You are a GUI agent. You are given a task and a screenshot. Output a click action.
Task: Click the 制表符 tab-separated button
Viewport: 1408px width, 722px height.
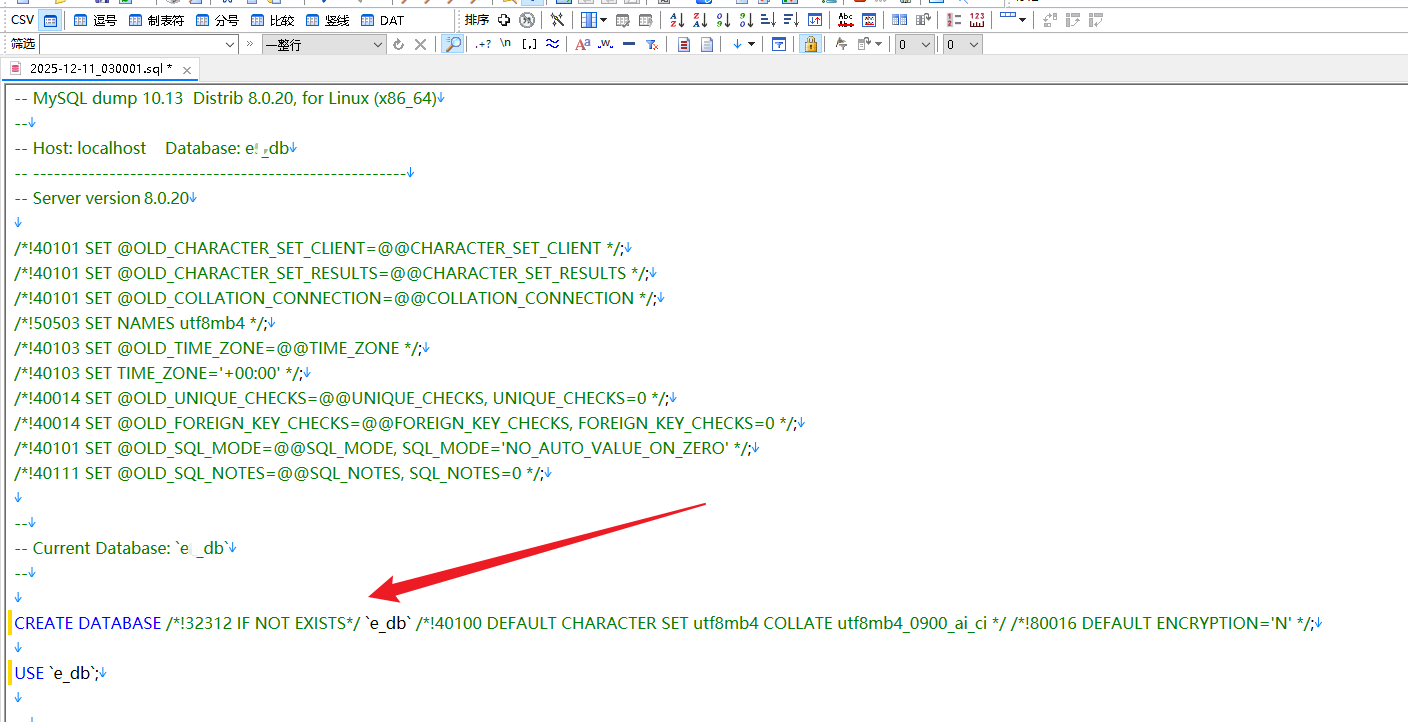[x=156, y=20]
